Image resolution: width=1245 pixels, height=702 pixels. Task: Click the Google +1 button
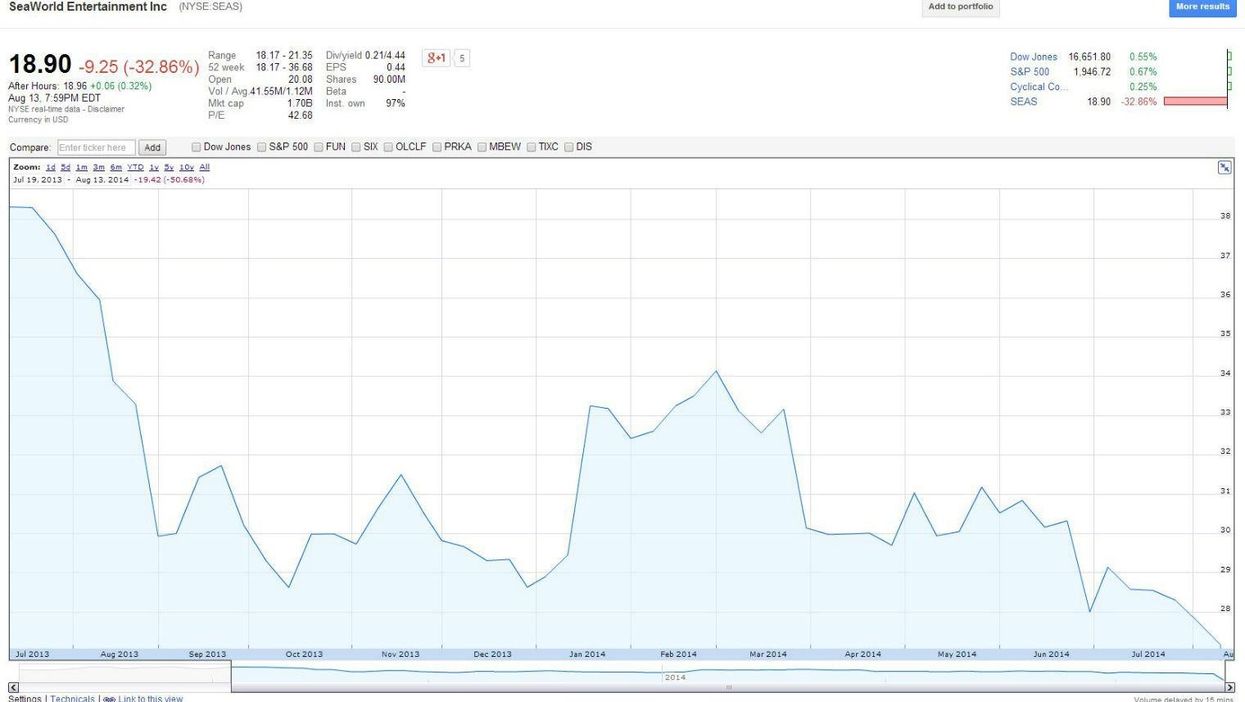pos(436,58)
